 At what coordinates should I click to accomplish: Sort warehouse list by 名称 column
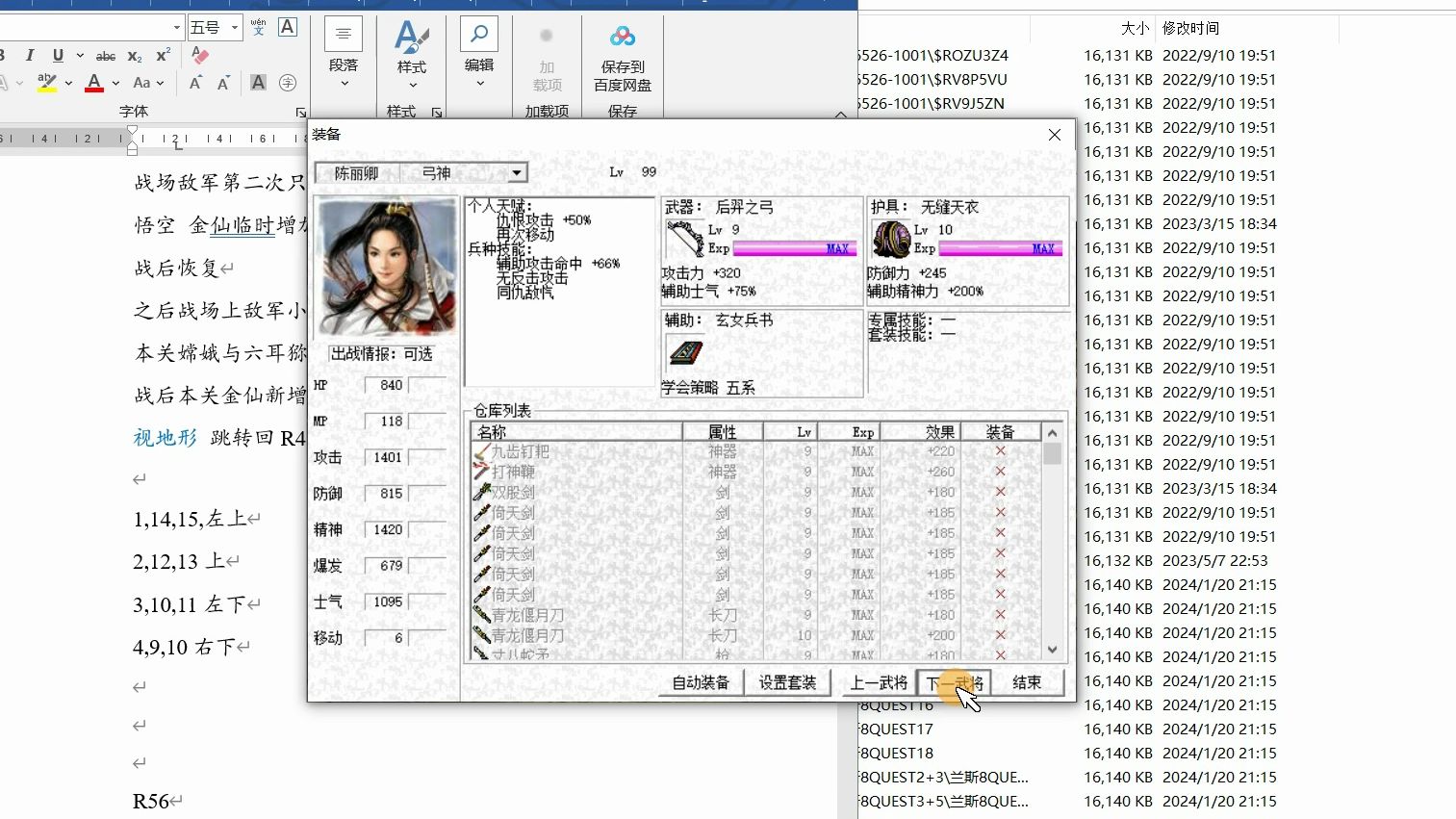(x=576, y=432)
